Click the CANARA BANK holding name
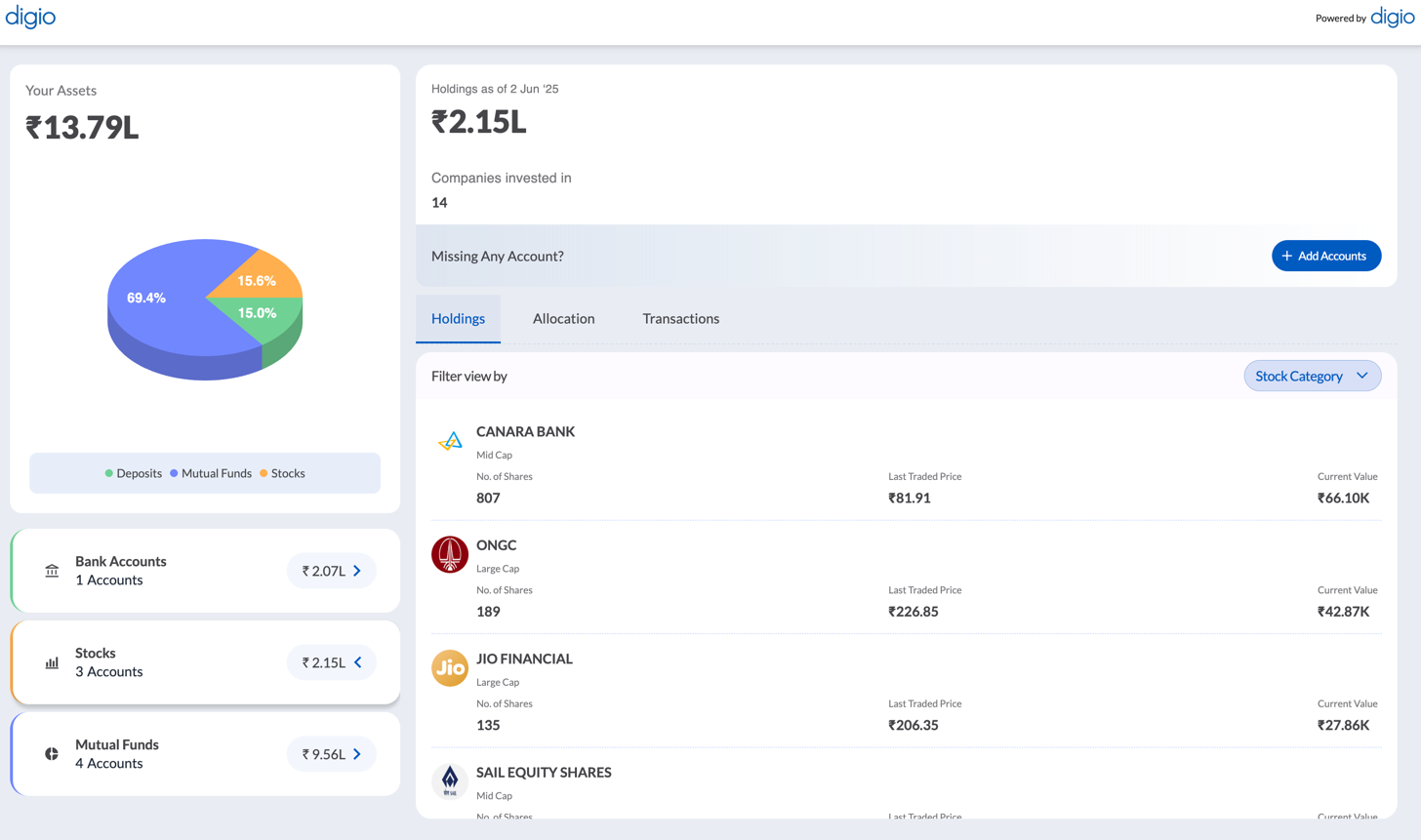The image size is (1421, 840). pos(525,431)
